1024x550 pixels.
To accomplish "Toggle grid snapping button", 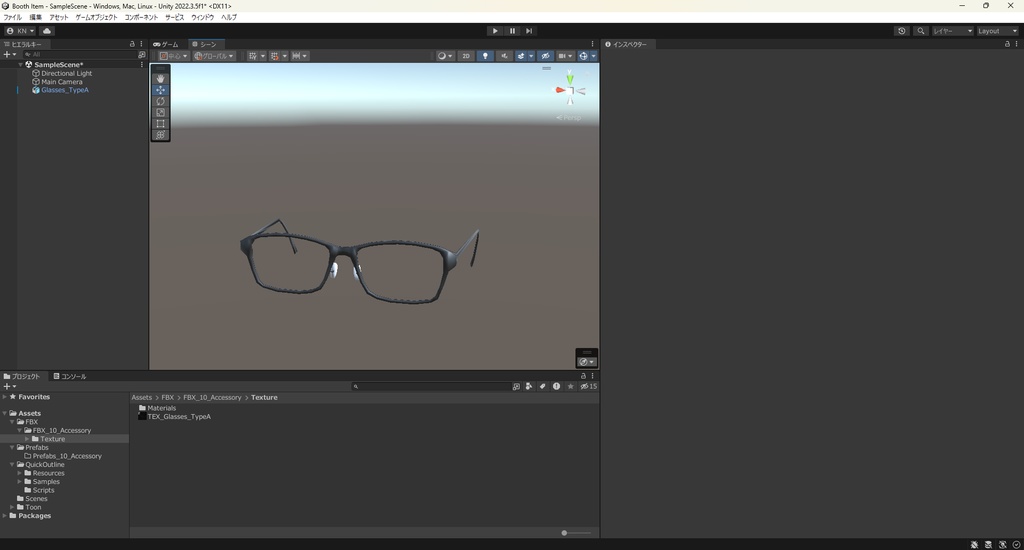I will tap(275, 56).
